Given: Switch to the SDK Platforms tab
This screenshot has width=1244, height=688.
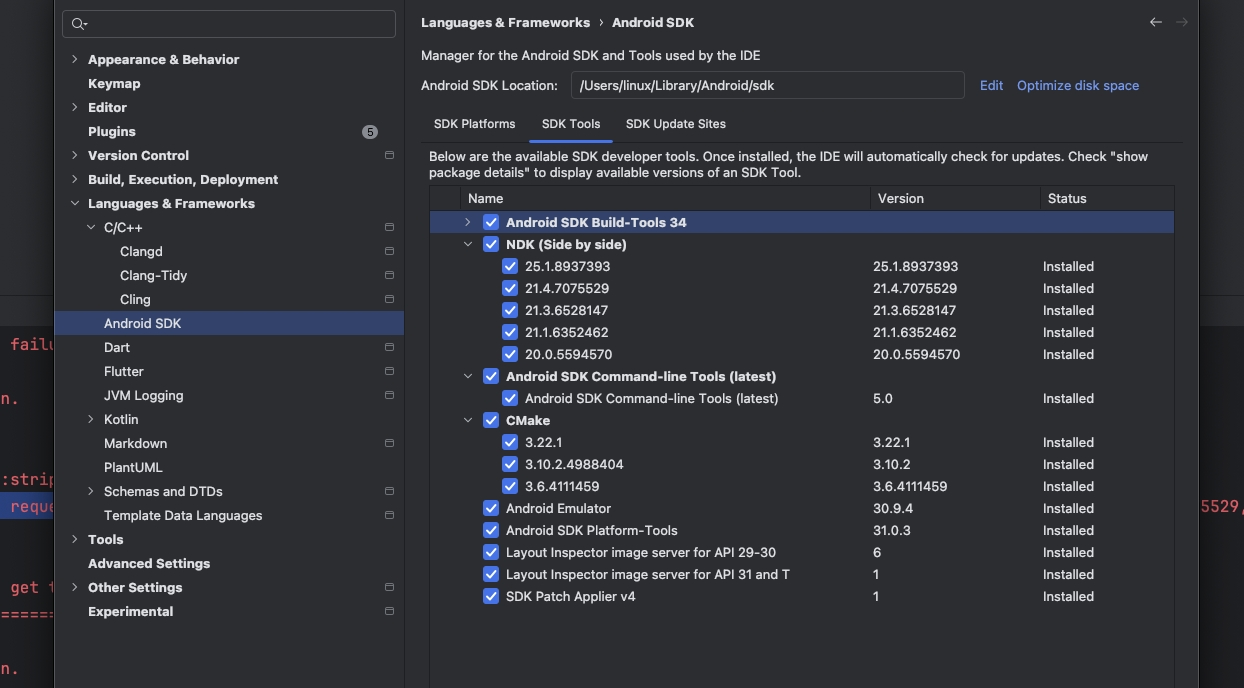Looking at the screenshot, I should click(475, 124).
